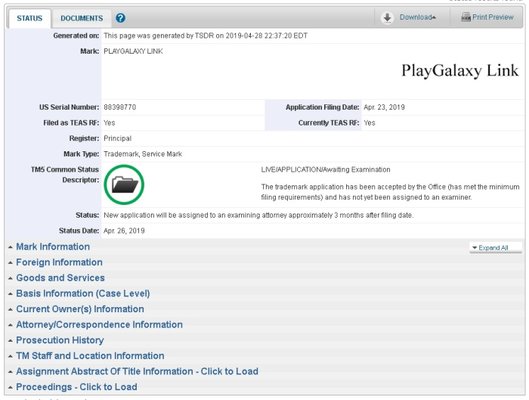Select the STATUS tab
The image size is (529, 400).
tap(29, 18)
